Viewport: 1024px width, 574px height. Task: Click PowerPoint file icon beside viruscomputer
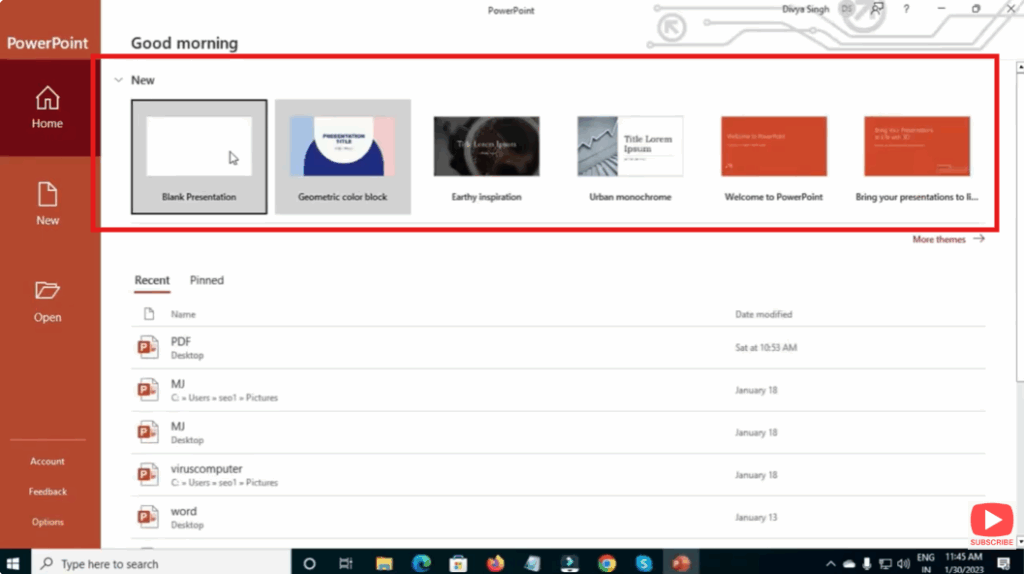click(x=148, y=475)
